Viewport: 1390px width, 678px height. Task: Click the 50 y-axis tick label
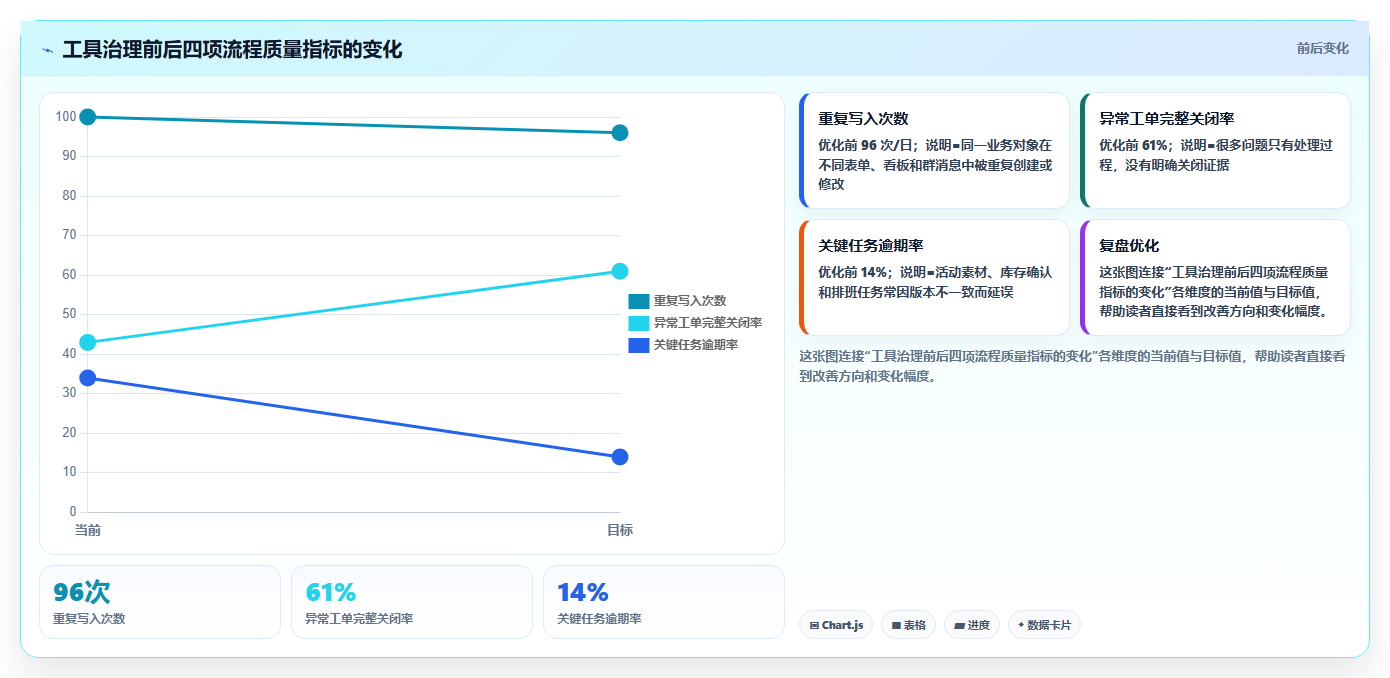coord(69,314)
